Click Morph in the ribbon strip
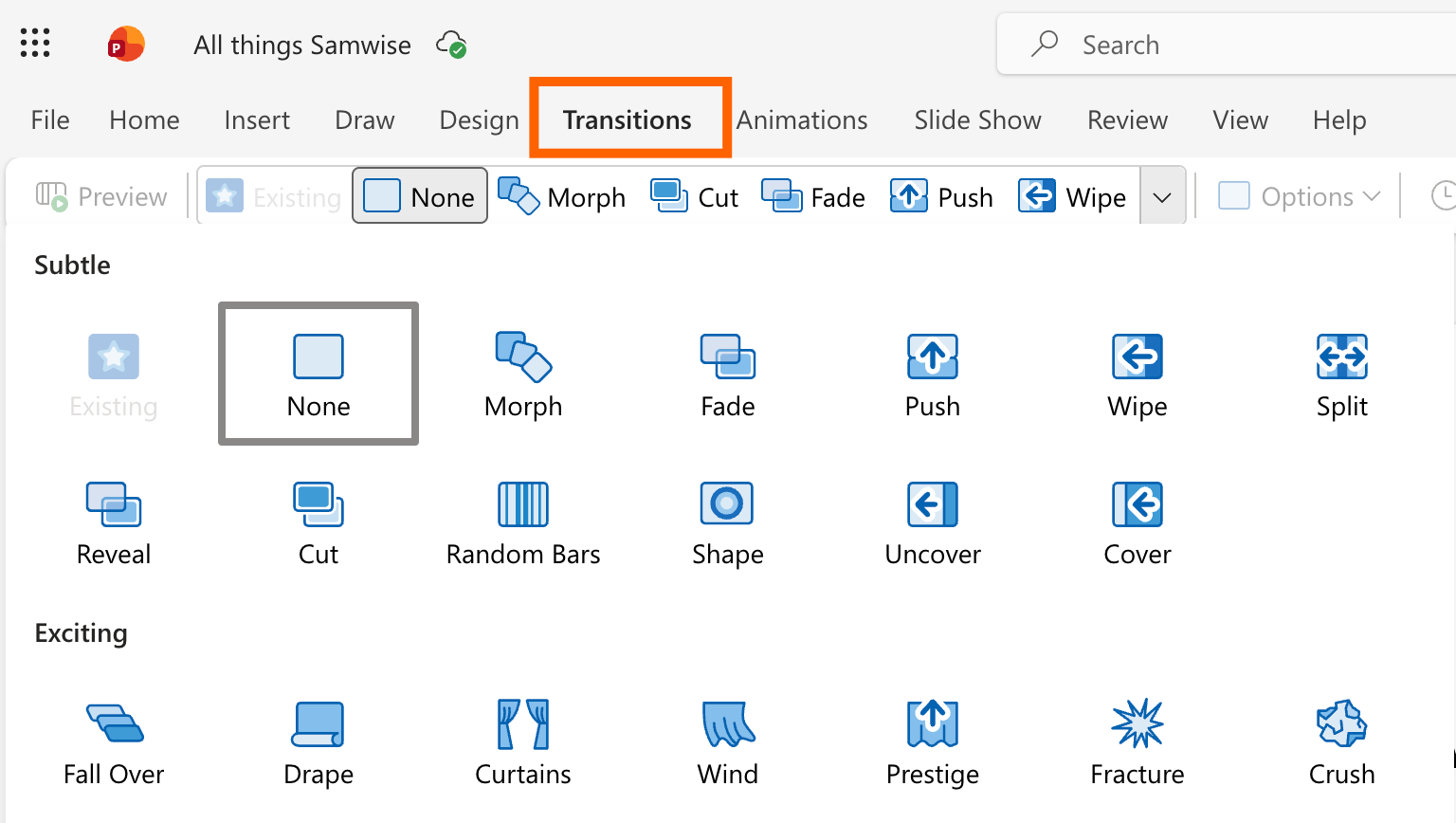 click(x=562, y=196)
